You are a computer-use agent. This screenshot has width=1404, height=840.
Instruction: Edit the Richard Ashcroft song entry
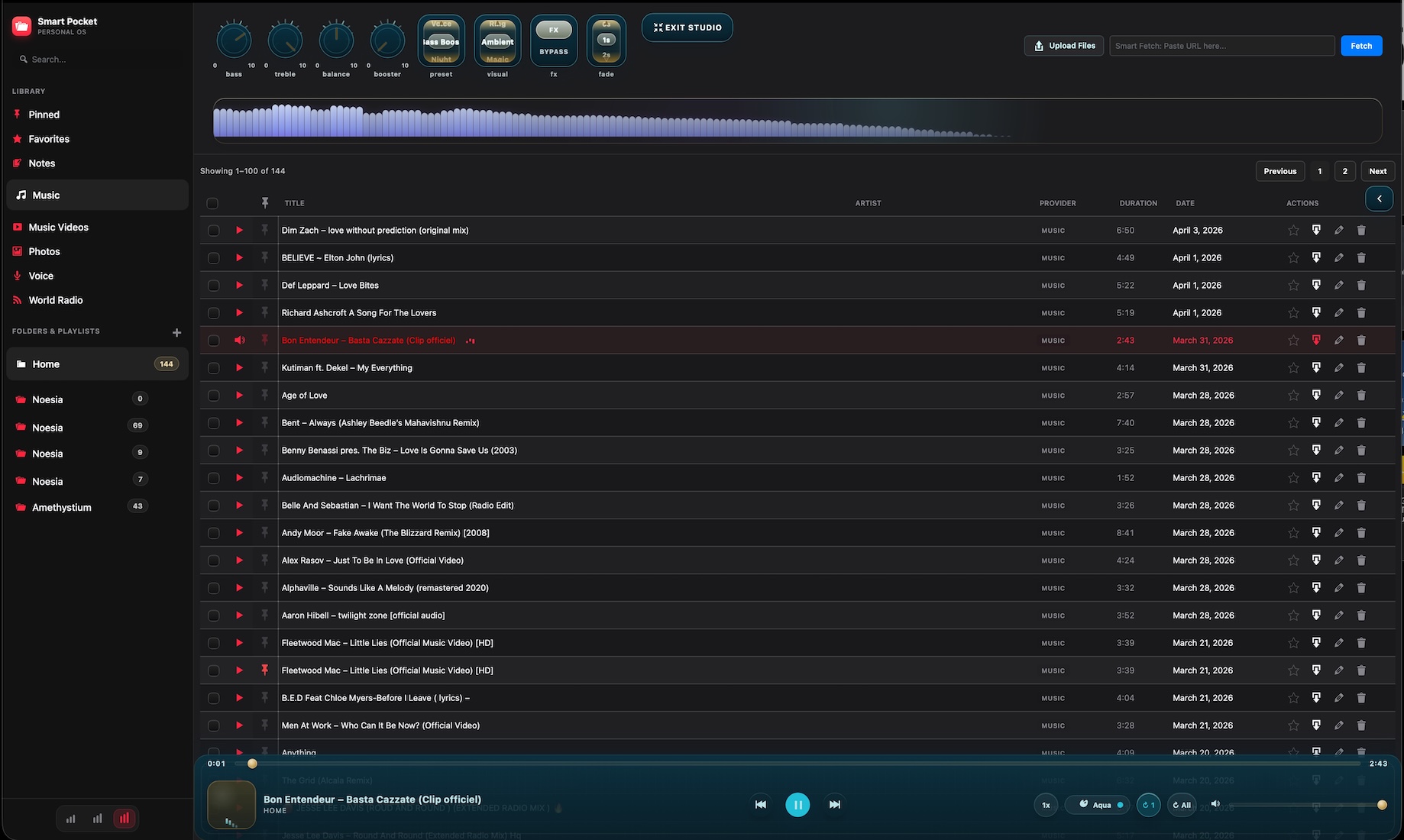click(1338, 312)
